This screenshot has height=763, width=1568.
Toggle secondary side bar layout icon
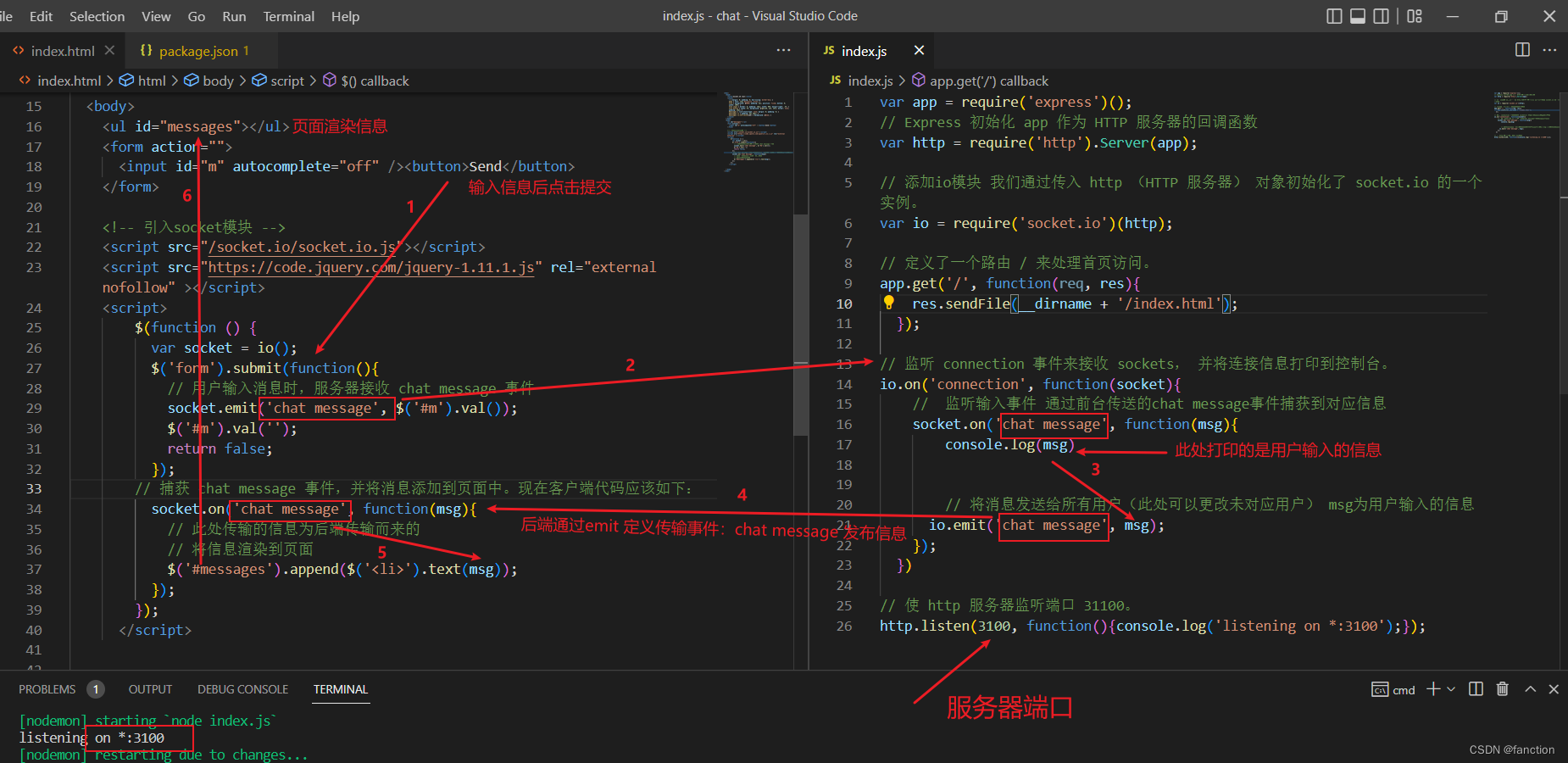(1382, 16)
